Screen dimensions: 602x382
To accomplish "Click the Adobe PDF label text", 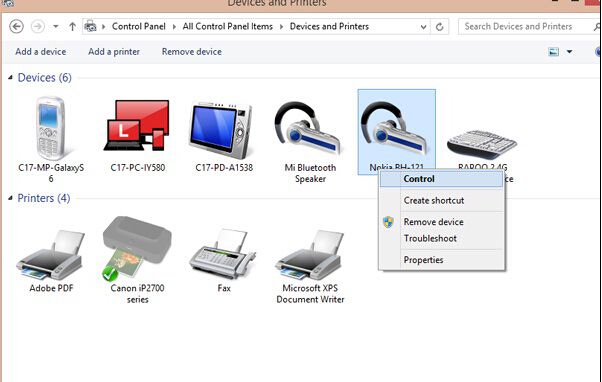I will [x=51, y=288].
